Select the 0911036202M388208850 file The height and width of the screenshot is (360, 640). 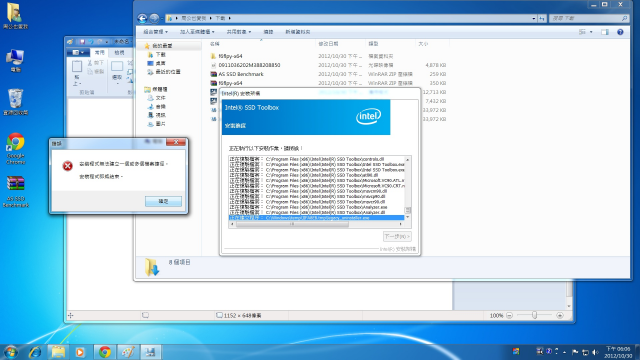pos(249,65)
